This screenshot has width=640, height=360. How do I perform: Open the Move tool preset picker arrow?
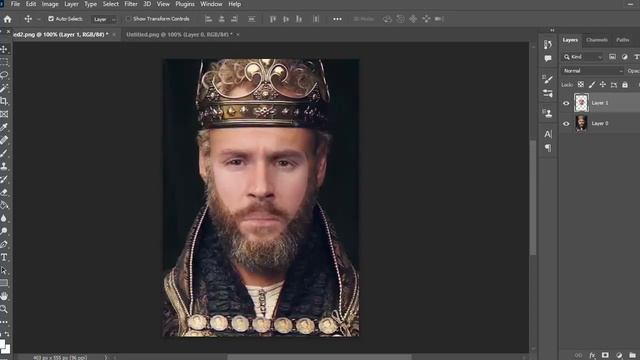tap(39, 19)
